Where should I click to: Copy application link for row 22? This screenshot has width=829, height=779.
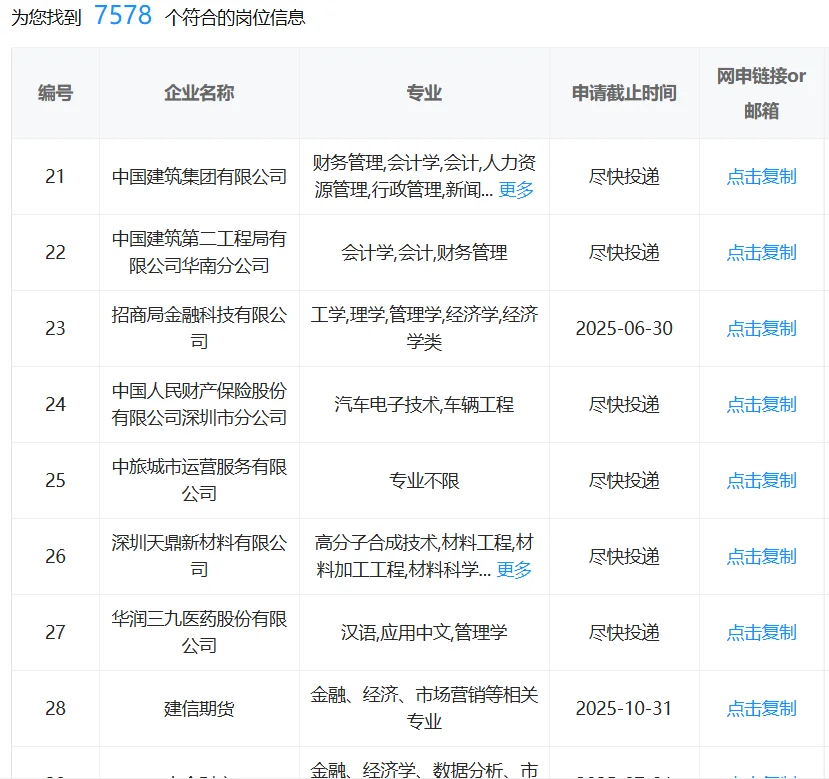point(761,253)
